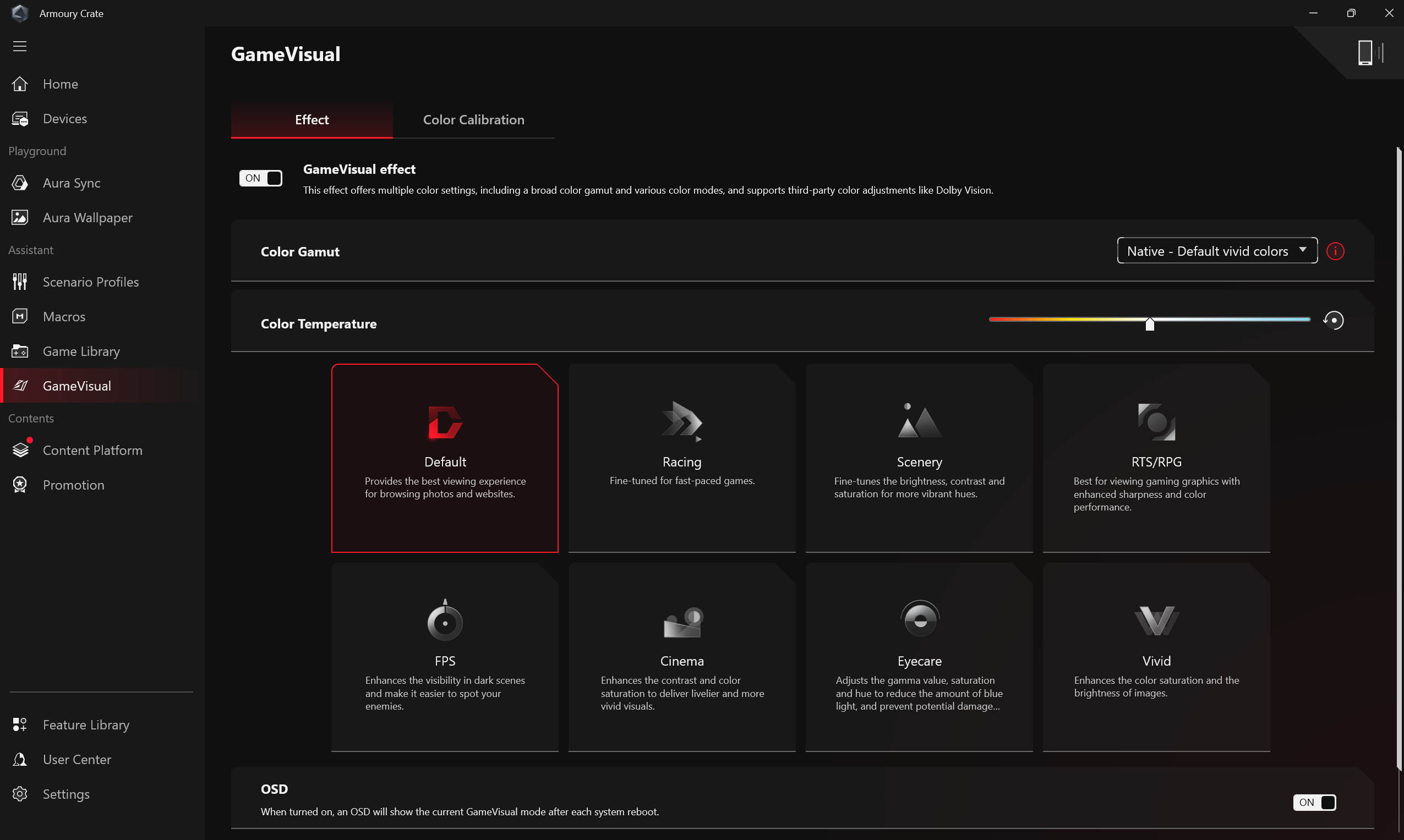
Task: Click the Cinema mode icon
Action: [683, 622]
